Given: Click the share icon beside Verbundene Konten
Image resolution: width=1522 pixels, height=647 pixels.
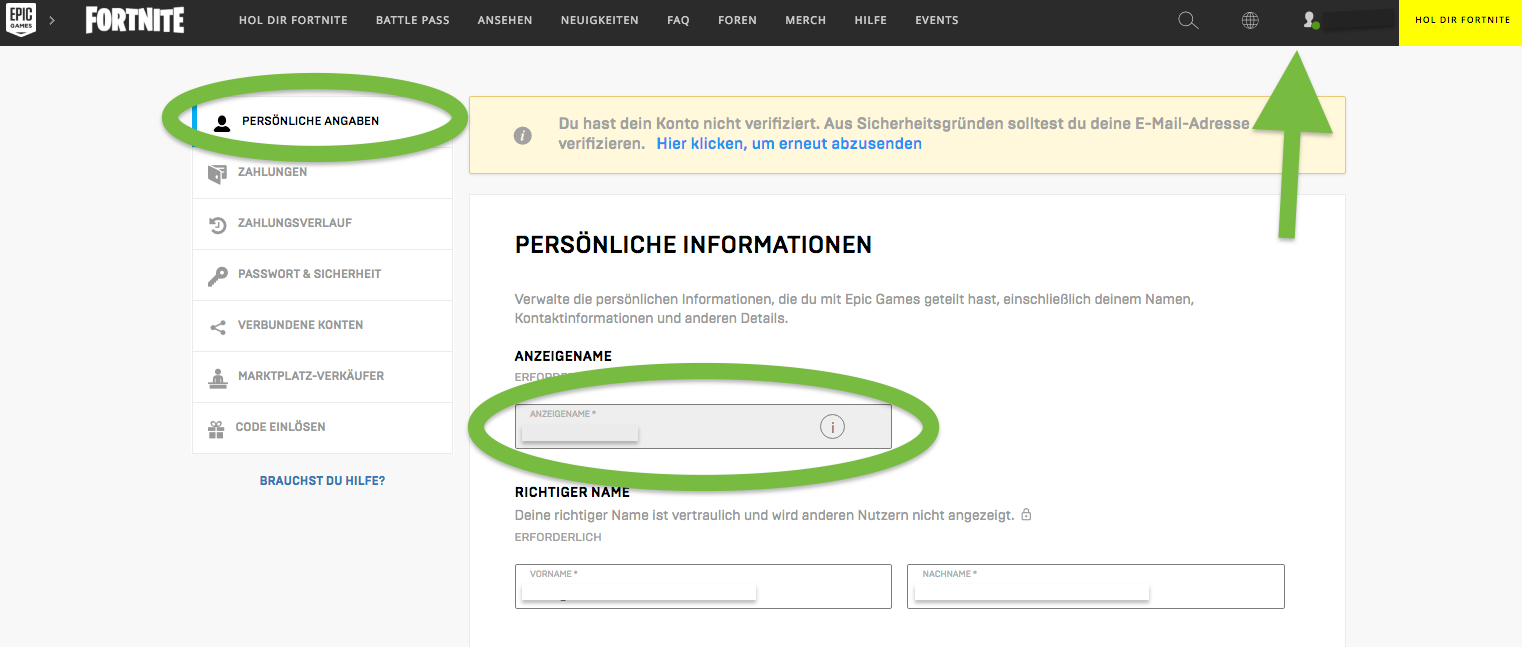Looking at the screenshot, I should tap(217, 327).
